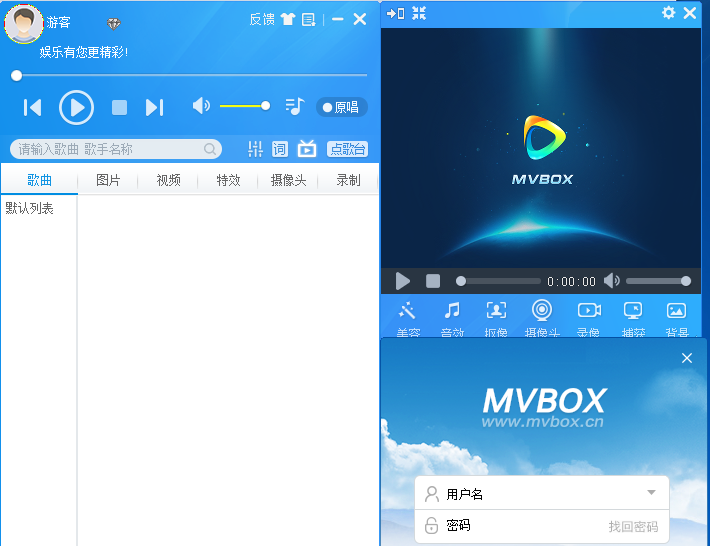Switch to the 特效 tab

click(x=228, y=180)
